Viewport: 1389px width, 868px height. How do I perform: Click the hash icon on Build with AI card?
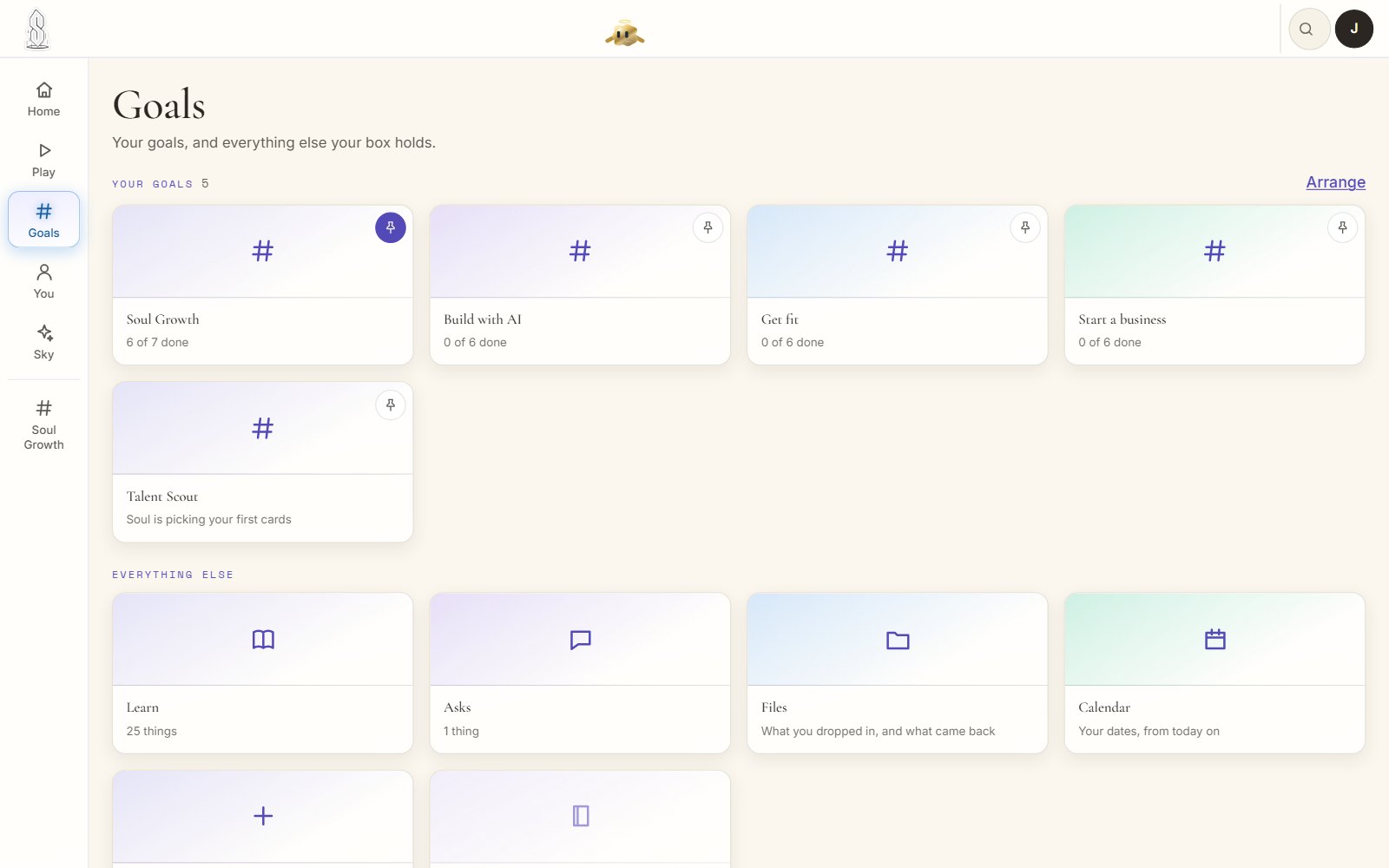pyautogui.click(x=580, y=251)
